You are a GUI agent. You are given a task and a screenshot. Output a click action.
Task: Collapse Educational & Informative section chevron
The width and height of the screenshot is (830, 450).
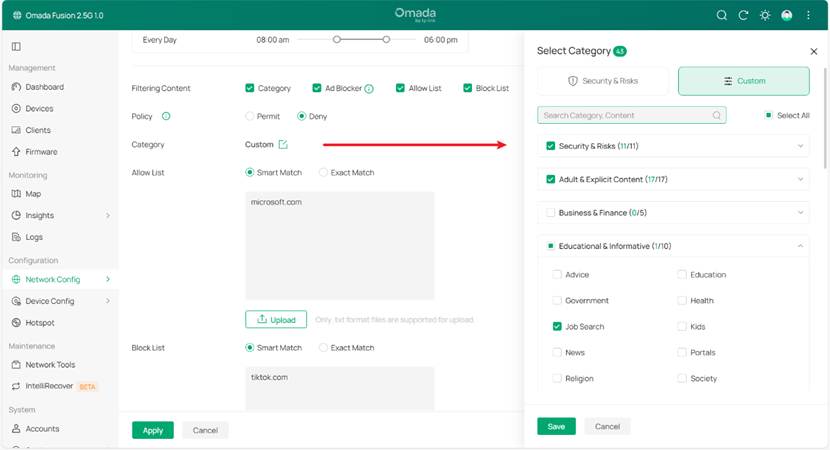click(x=800, y=246)
